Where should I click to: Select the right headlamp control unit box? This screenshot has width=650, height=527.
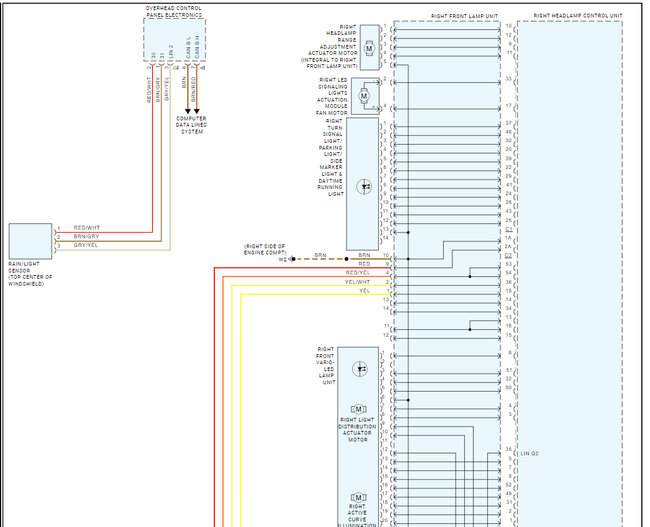coord(570,274)
